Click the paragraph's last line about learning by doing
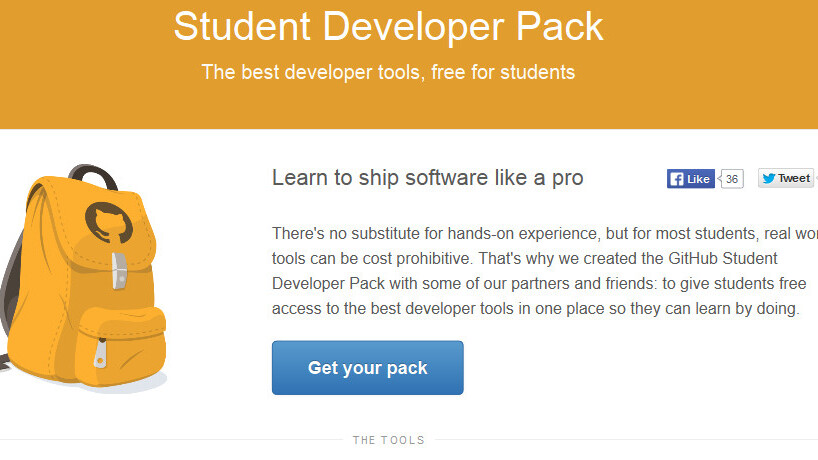The image size is (818, 460). [536, 309]
